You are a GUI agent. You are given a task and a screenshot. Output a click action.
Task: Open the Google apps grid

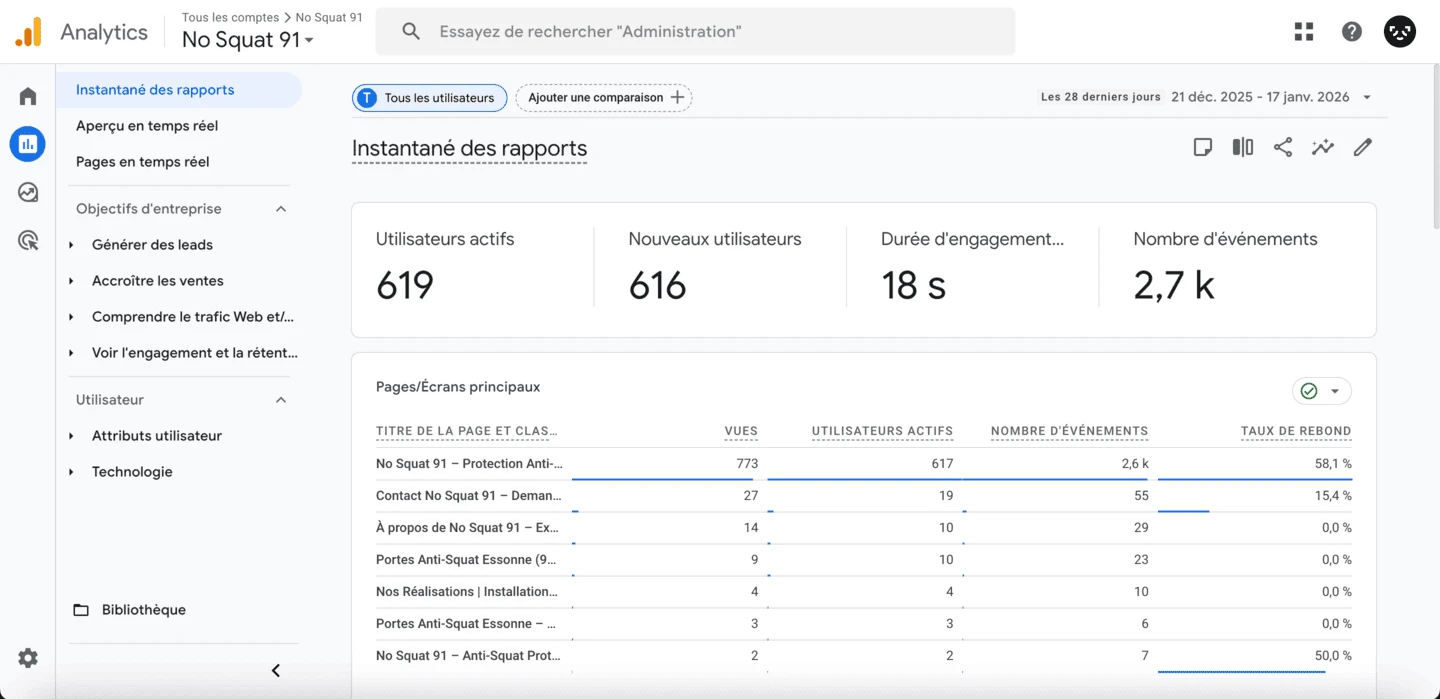[1303, 31]
